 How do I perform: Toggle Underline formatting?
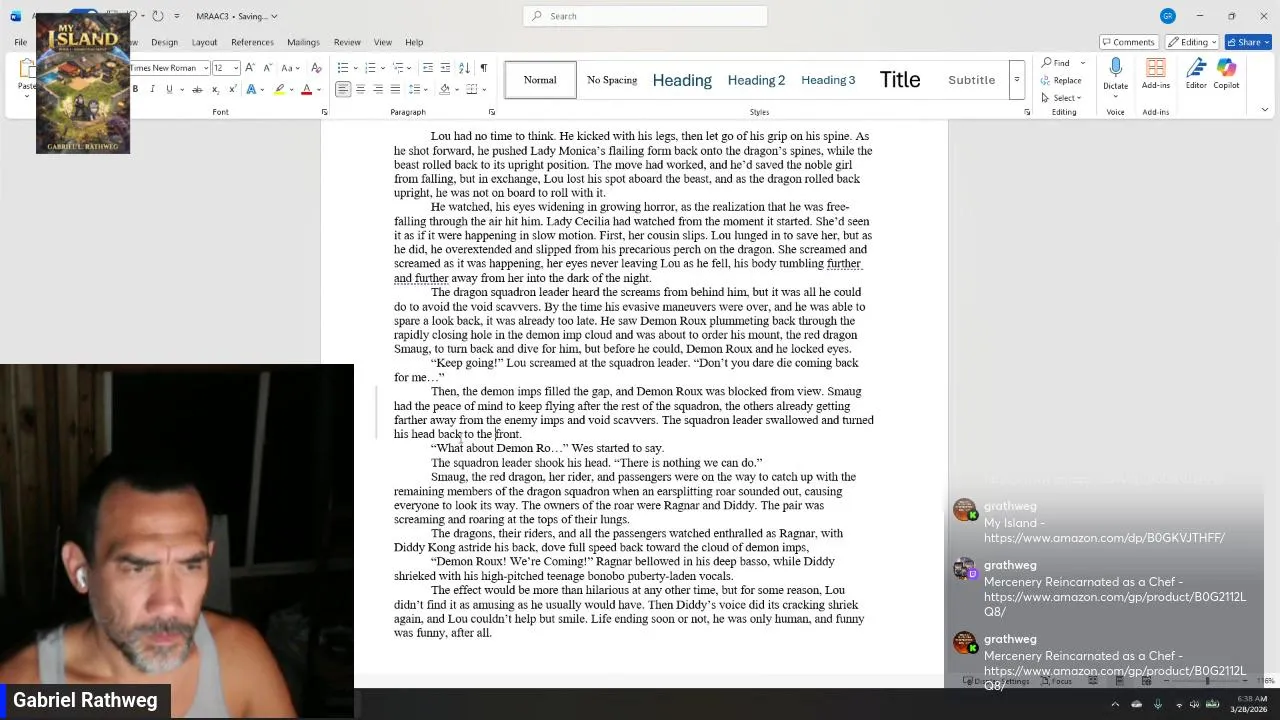click(169, 90)
